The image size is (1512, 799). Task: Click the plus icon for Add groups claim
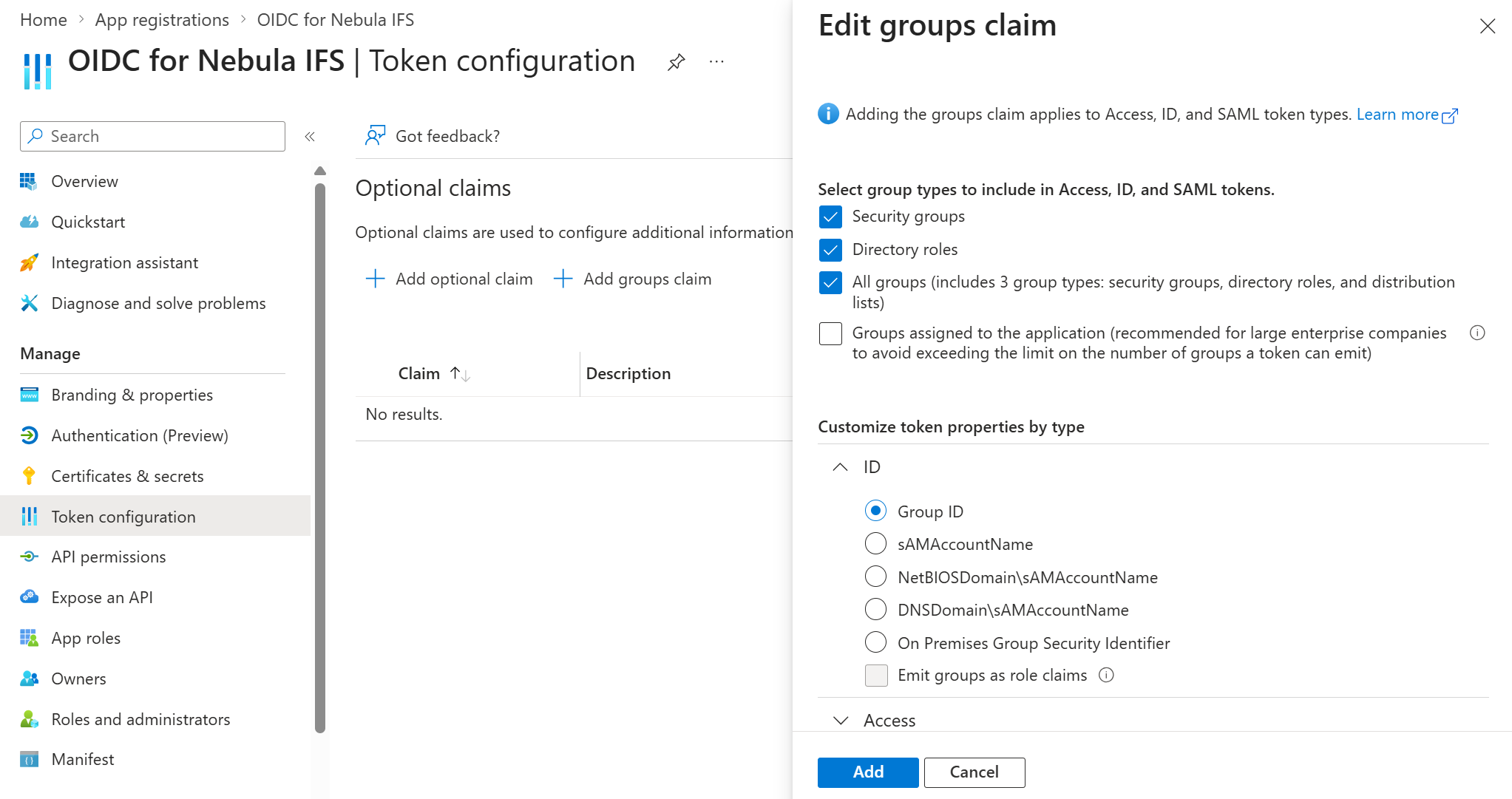(x=563, y=279)
